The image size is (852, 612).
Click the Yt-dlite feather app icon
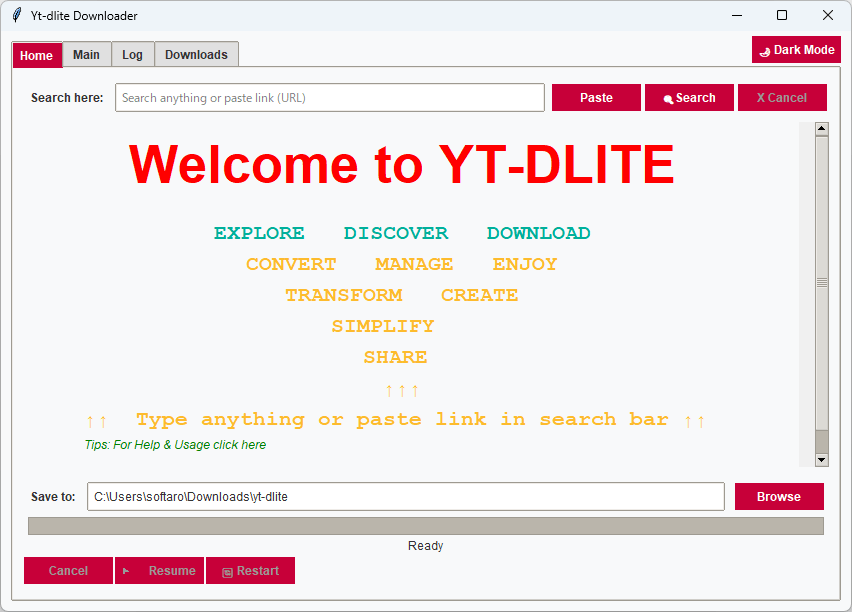pos(17,15)
